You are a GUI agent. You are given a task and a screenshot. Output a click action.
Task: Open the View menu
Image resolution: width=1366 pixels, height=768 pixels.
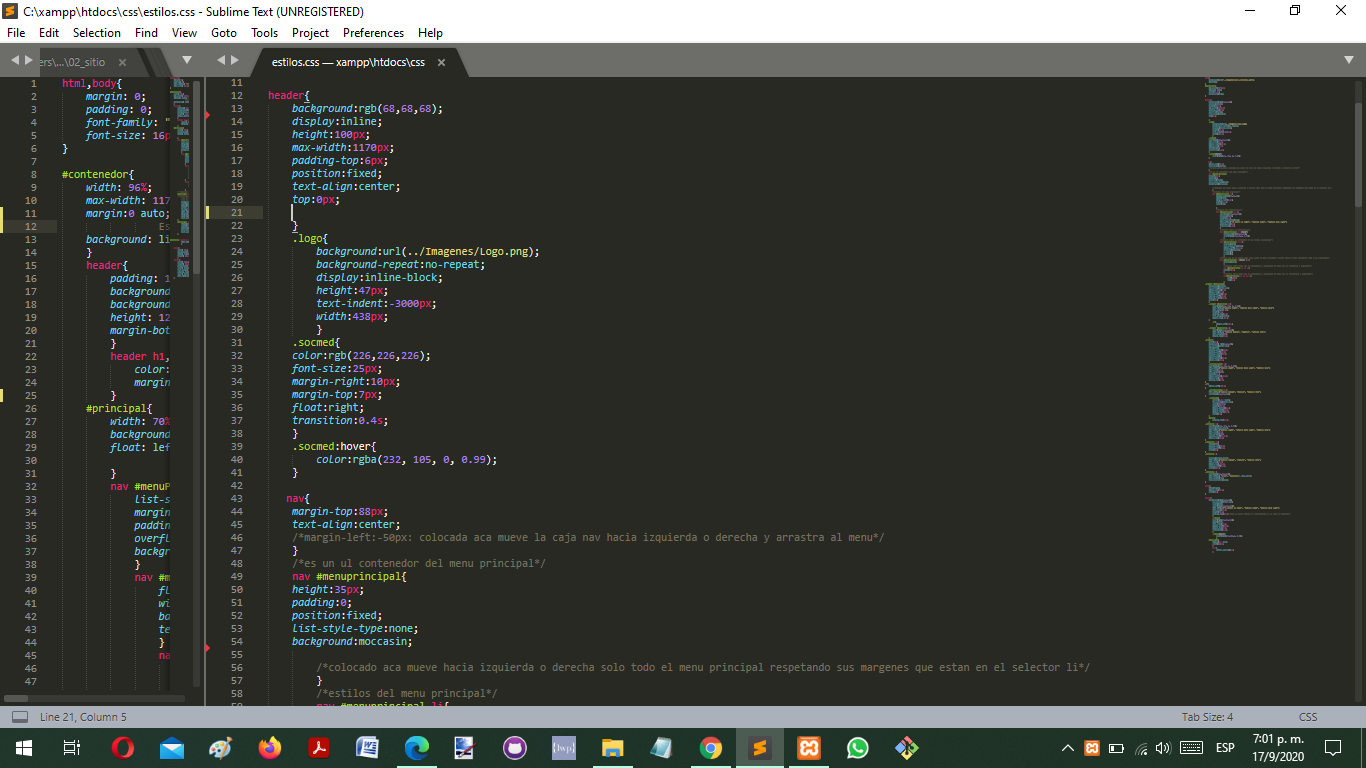[184, 33]
